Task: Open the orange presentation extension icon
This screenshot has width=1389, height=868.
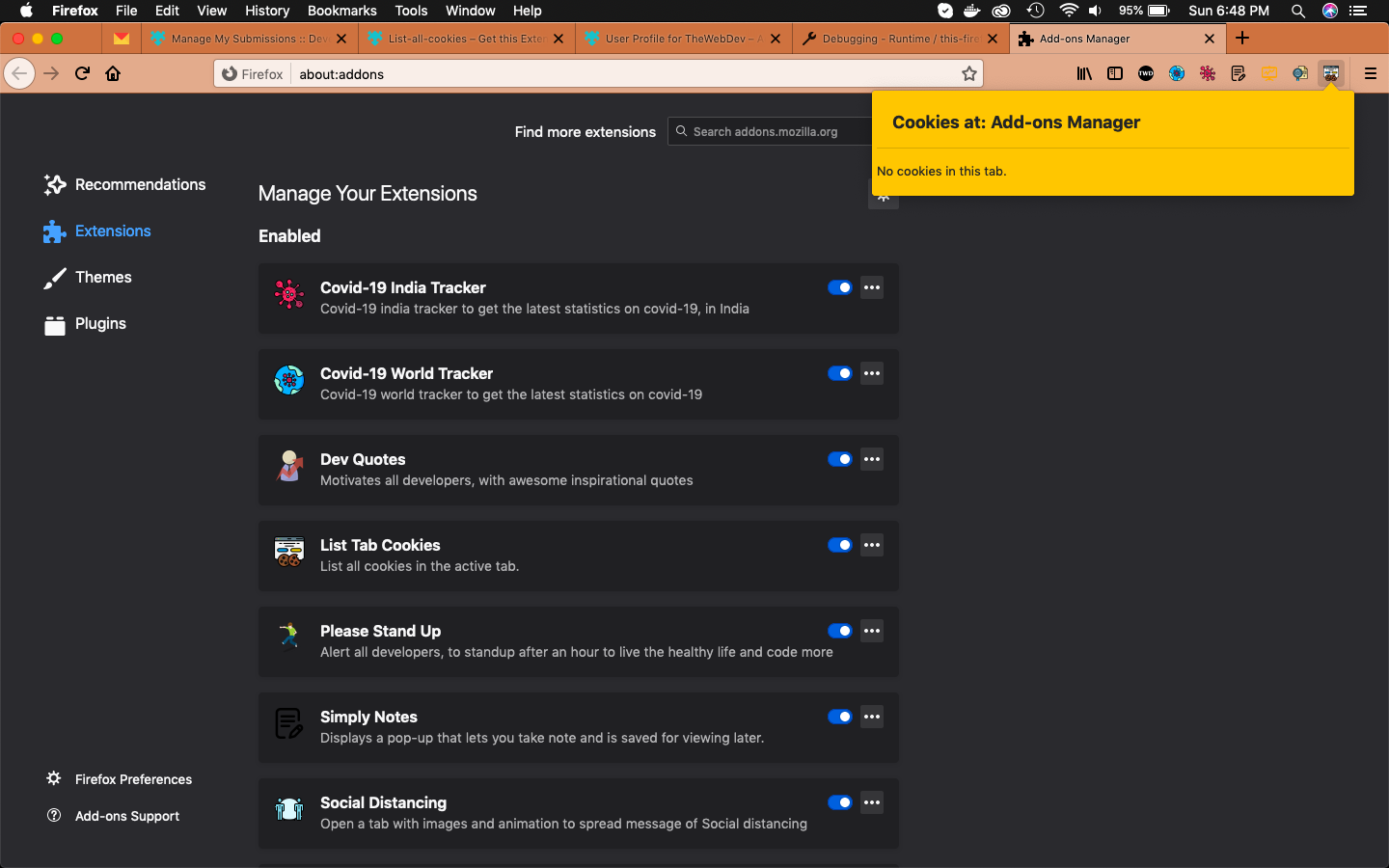Action: pyautogui.click(x=1269, y=73)
